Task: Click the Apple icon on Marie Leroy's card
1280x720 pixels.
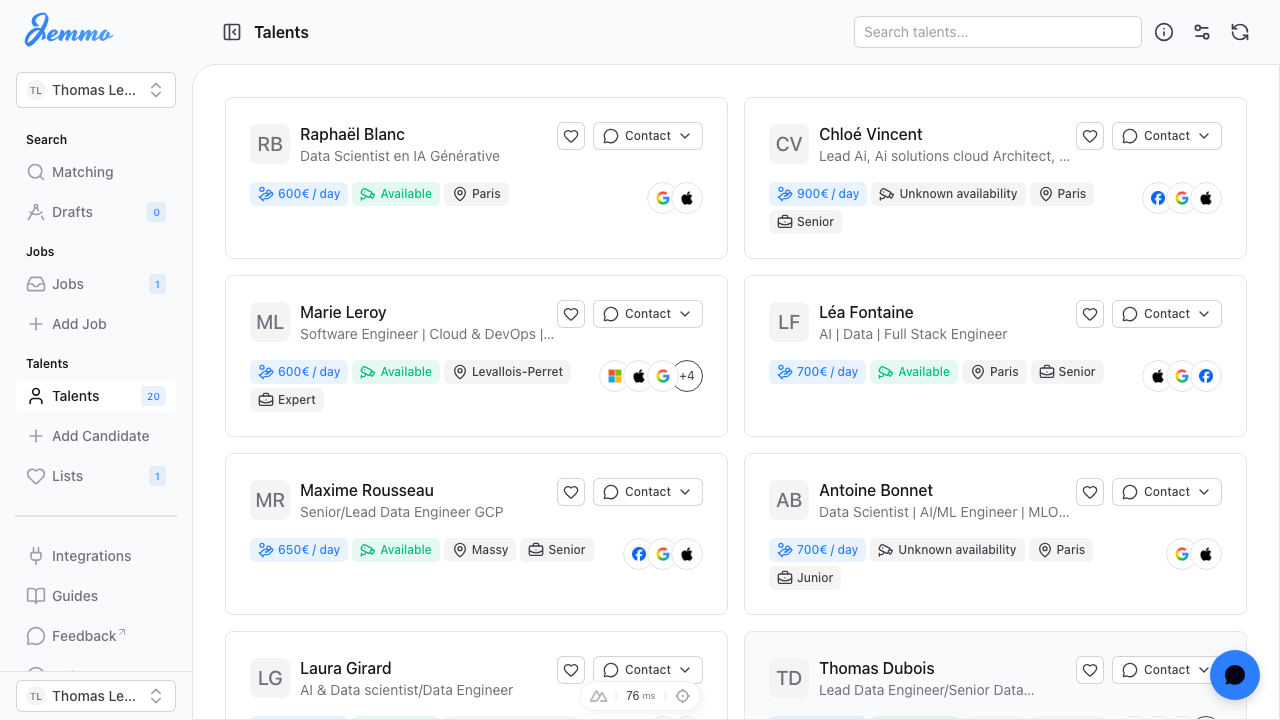Action: pos(639,376)
